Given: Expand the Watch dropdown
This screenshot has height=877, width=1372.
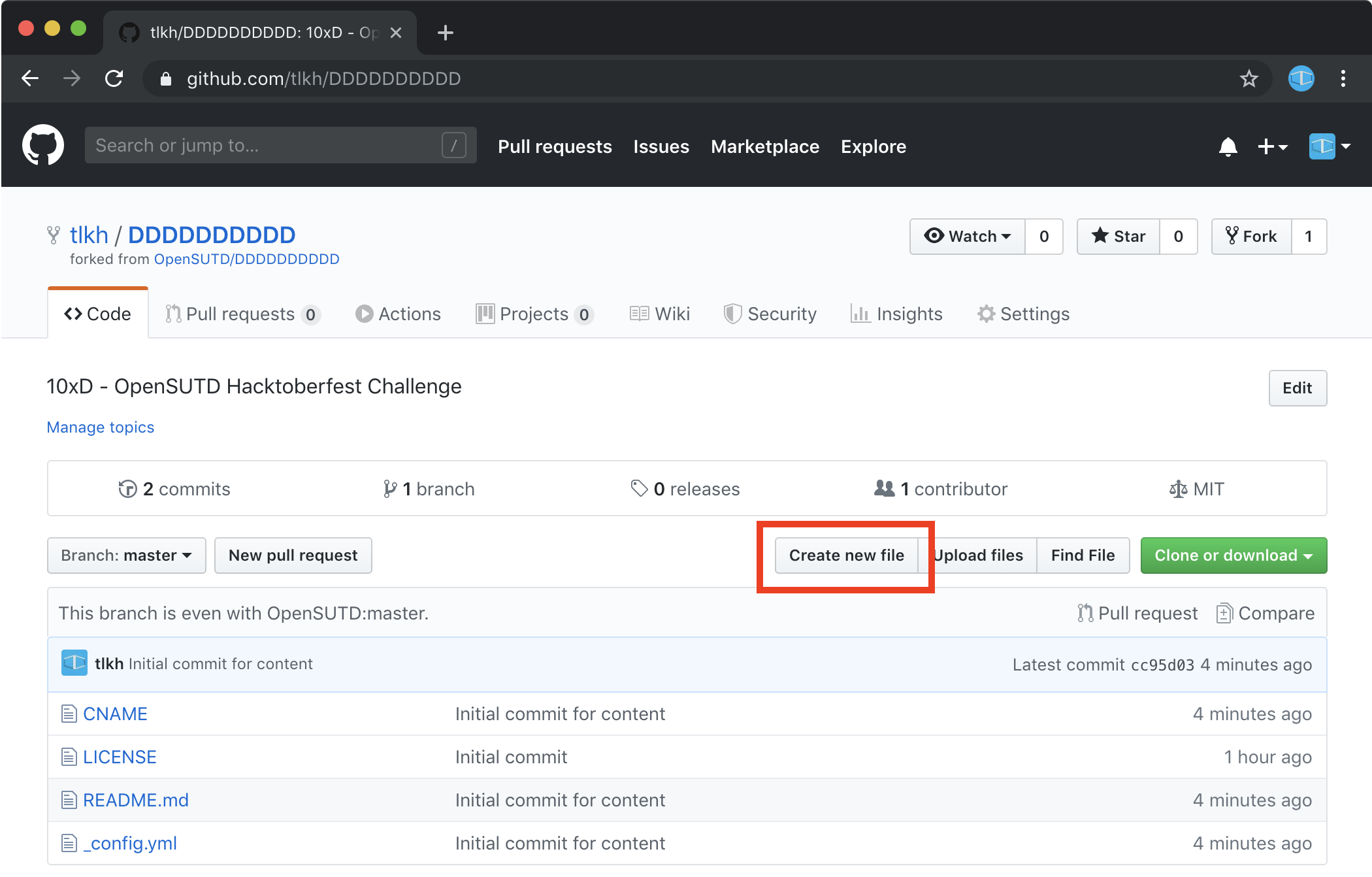Looking at the screenshot, I should click(x=968, y=237).
